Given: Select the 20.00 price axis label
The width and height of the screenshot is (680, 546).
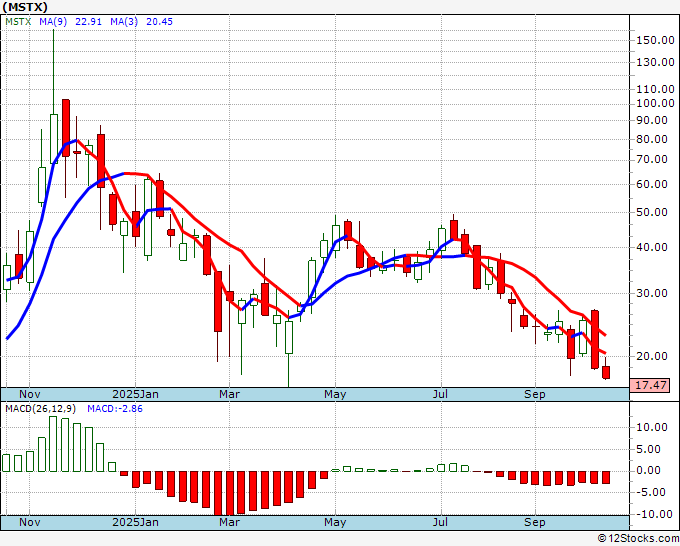Looking at the screenshot, I should 650,356.
